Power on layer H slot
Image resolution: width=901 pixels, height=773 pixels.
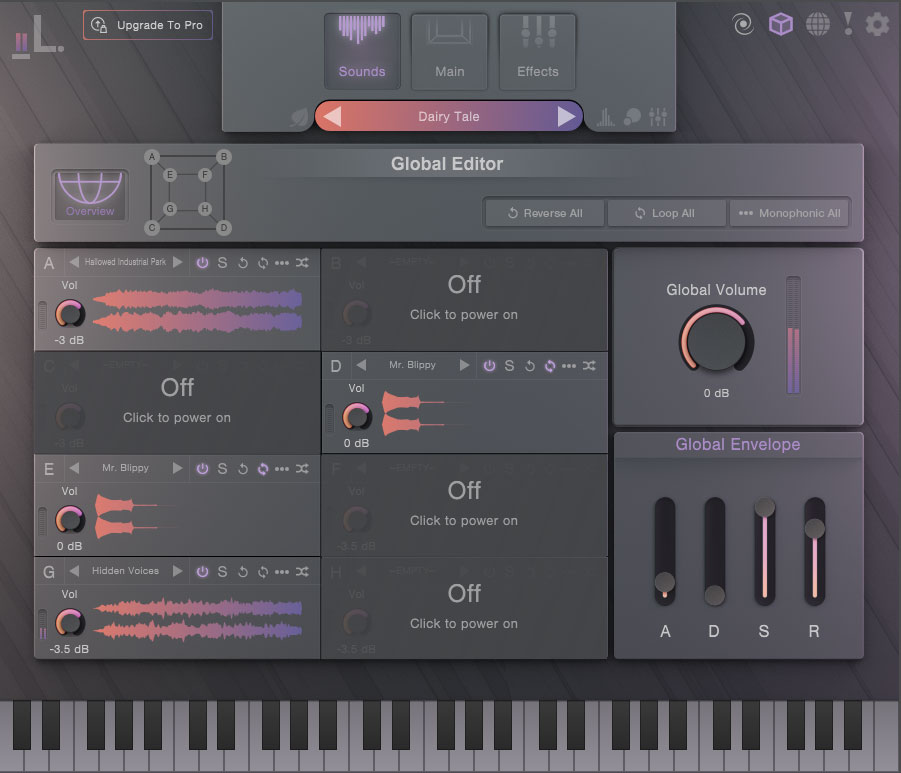pos(464,608)
